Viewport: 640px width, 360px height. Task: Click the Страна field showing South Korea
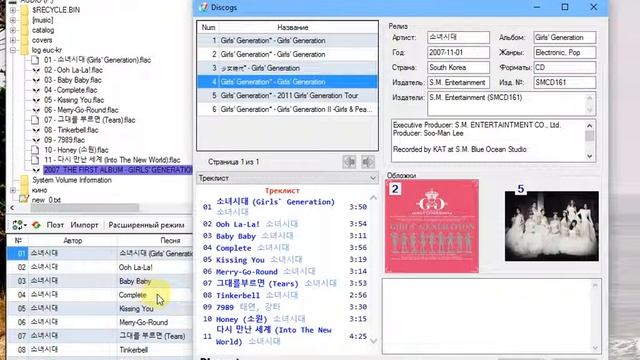(x=458, y=67)
